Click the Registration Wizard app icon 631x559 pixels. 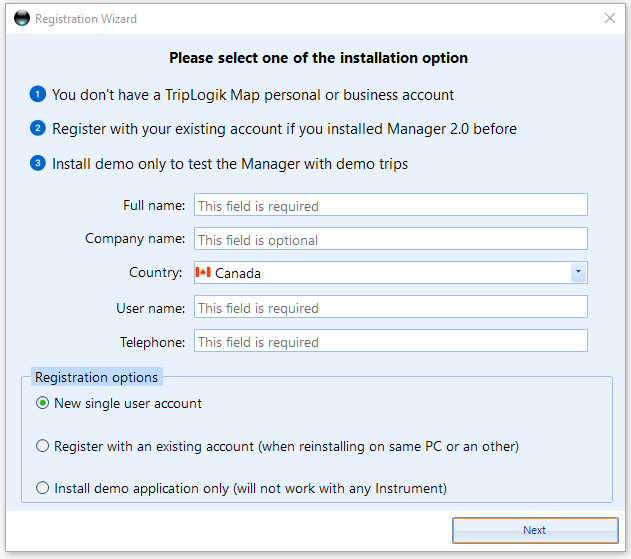22,19
